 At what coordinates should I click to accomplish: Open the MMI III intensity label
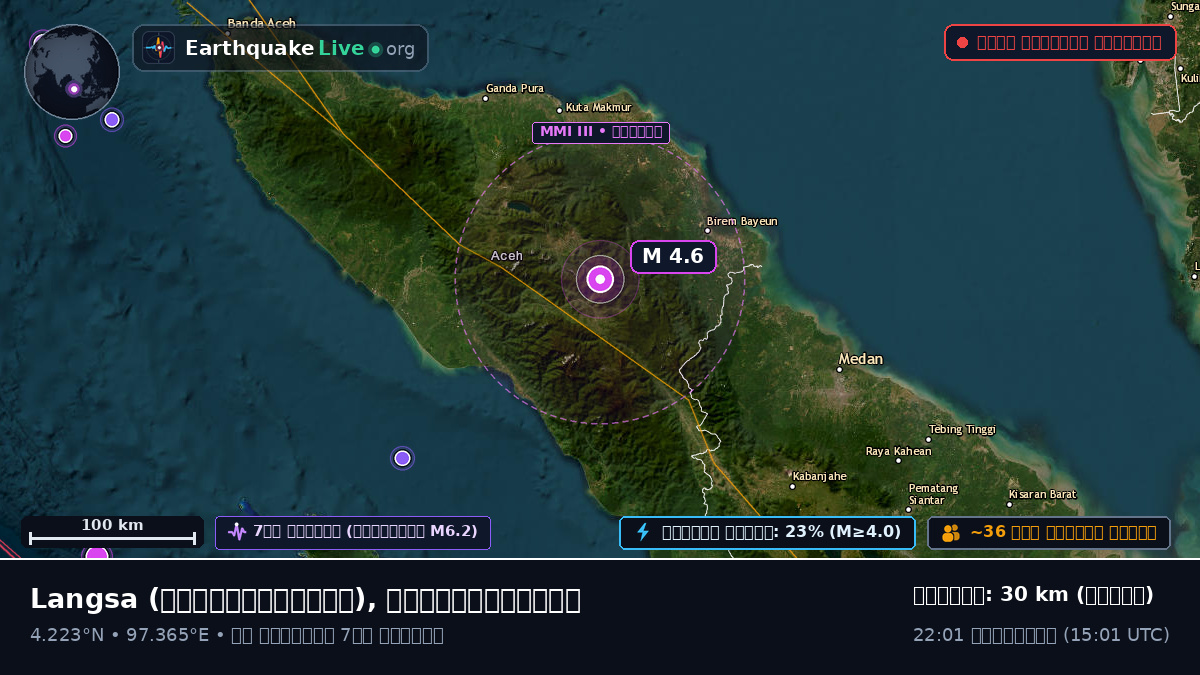[600, 132]
